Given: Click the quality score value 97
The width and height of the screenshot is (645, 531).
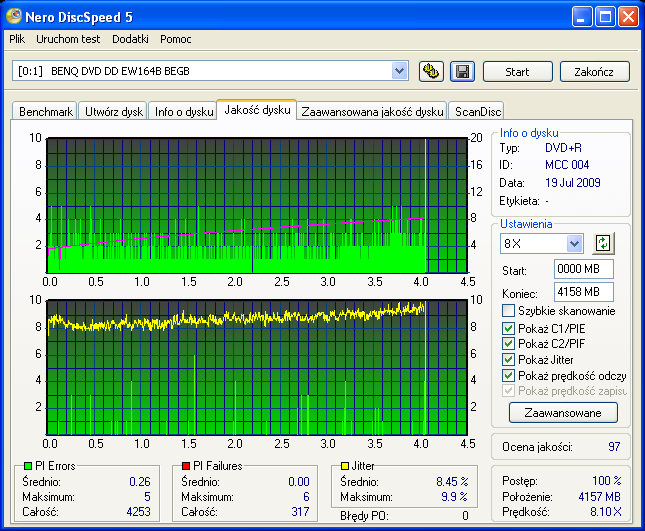Looking at the screenshot, I should (x=614, y=446).
